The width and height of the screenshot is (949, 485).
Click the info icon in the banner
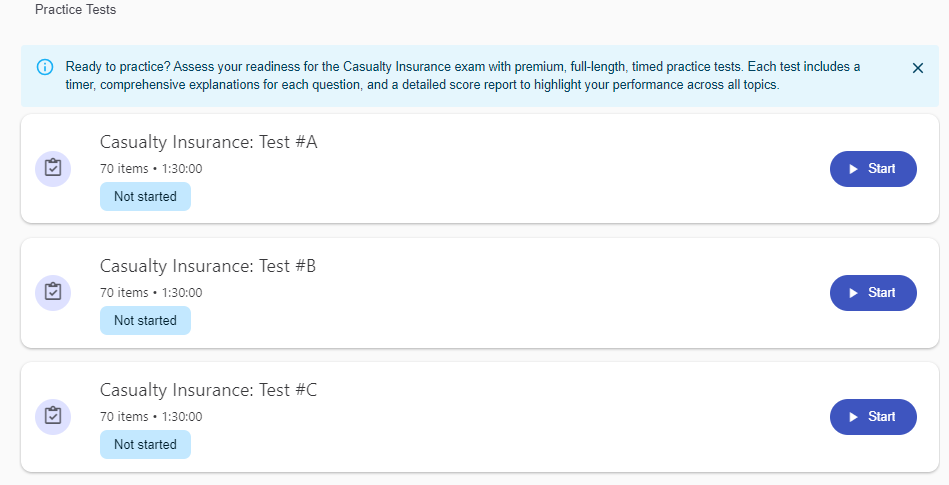pyautogui.click(x=45, y=67)
